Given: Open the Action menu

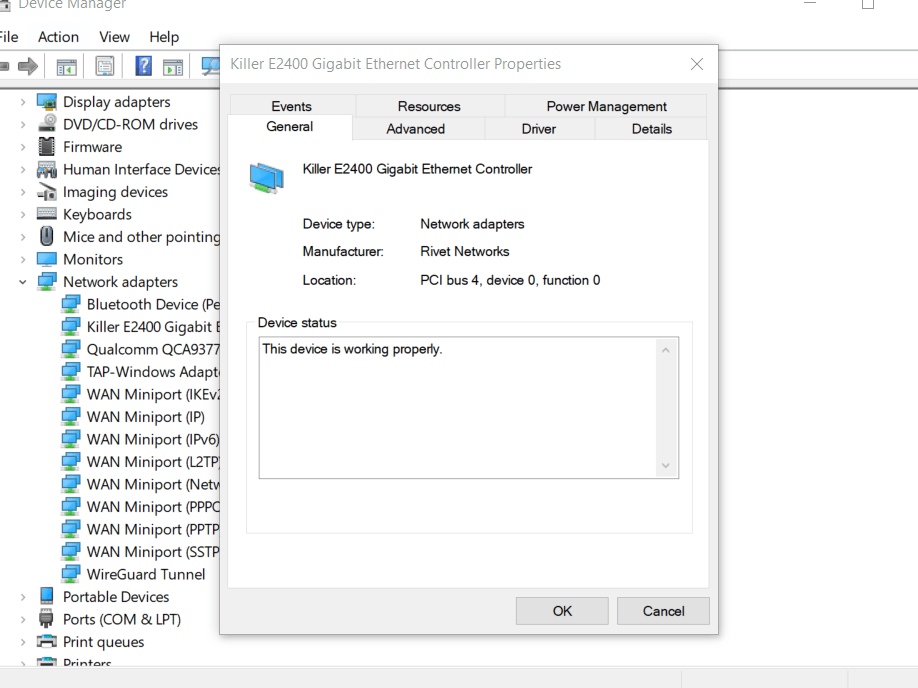Looking at the screenshot, I should click(58, 37).
